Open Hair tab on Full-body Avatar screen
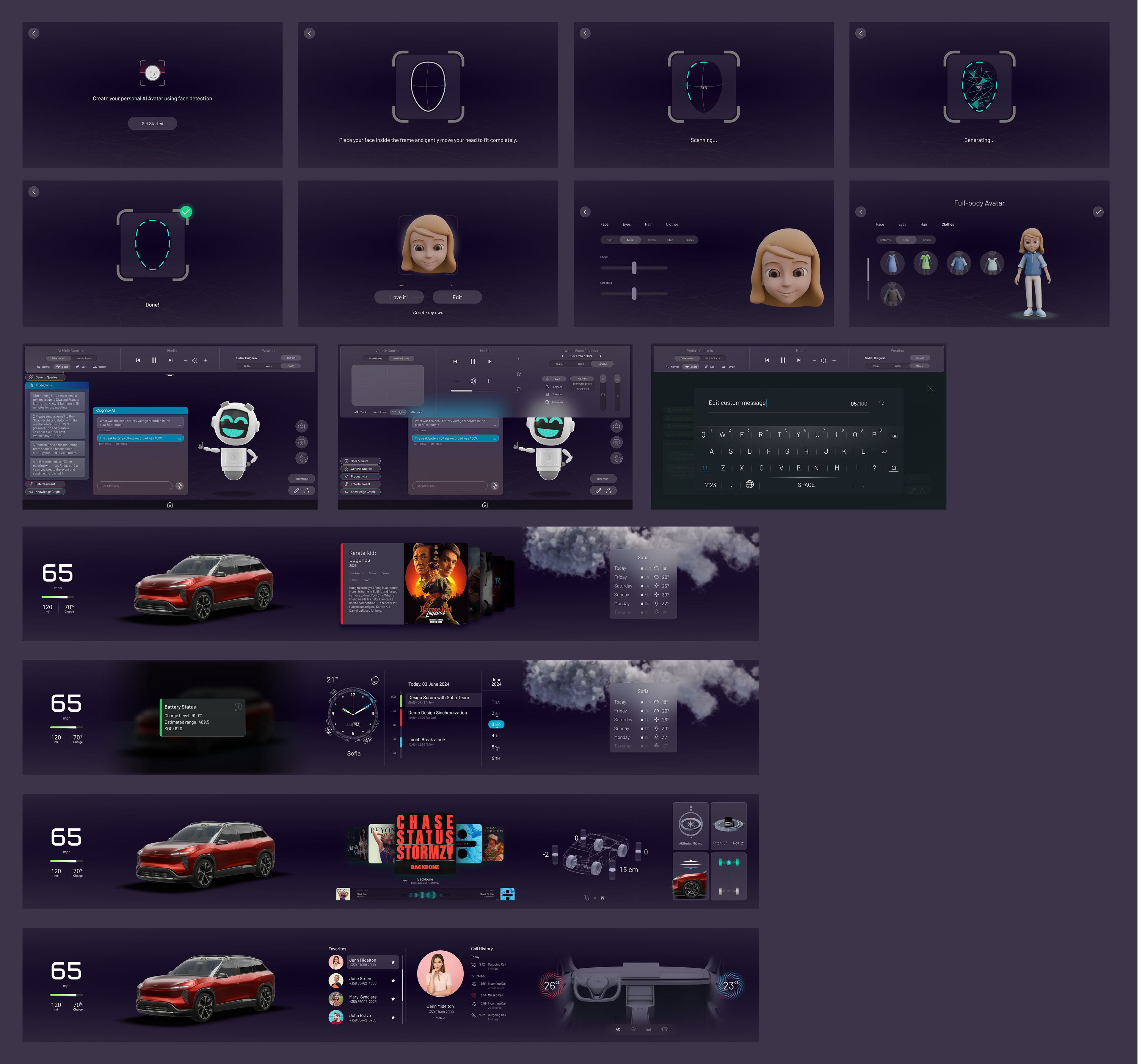Image resolution: width=1142 pixels, height=1064 pixels. pyautogui.click(x=924, y=225)
